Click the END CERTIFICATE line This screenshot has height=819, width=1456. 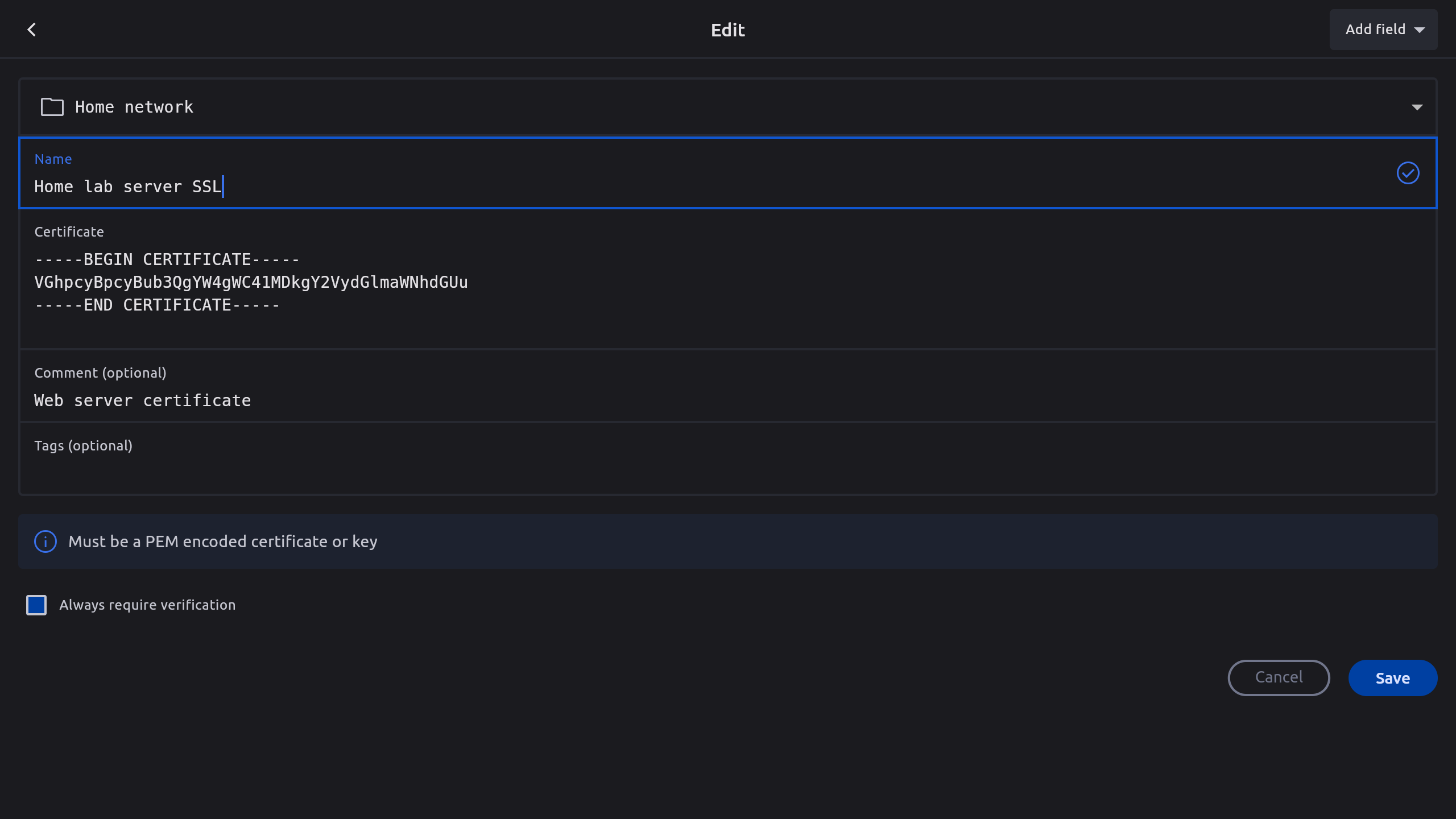pos(157,305)
